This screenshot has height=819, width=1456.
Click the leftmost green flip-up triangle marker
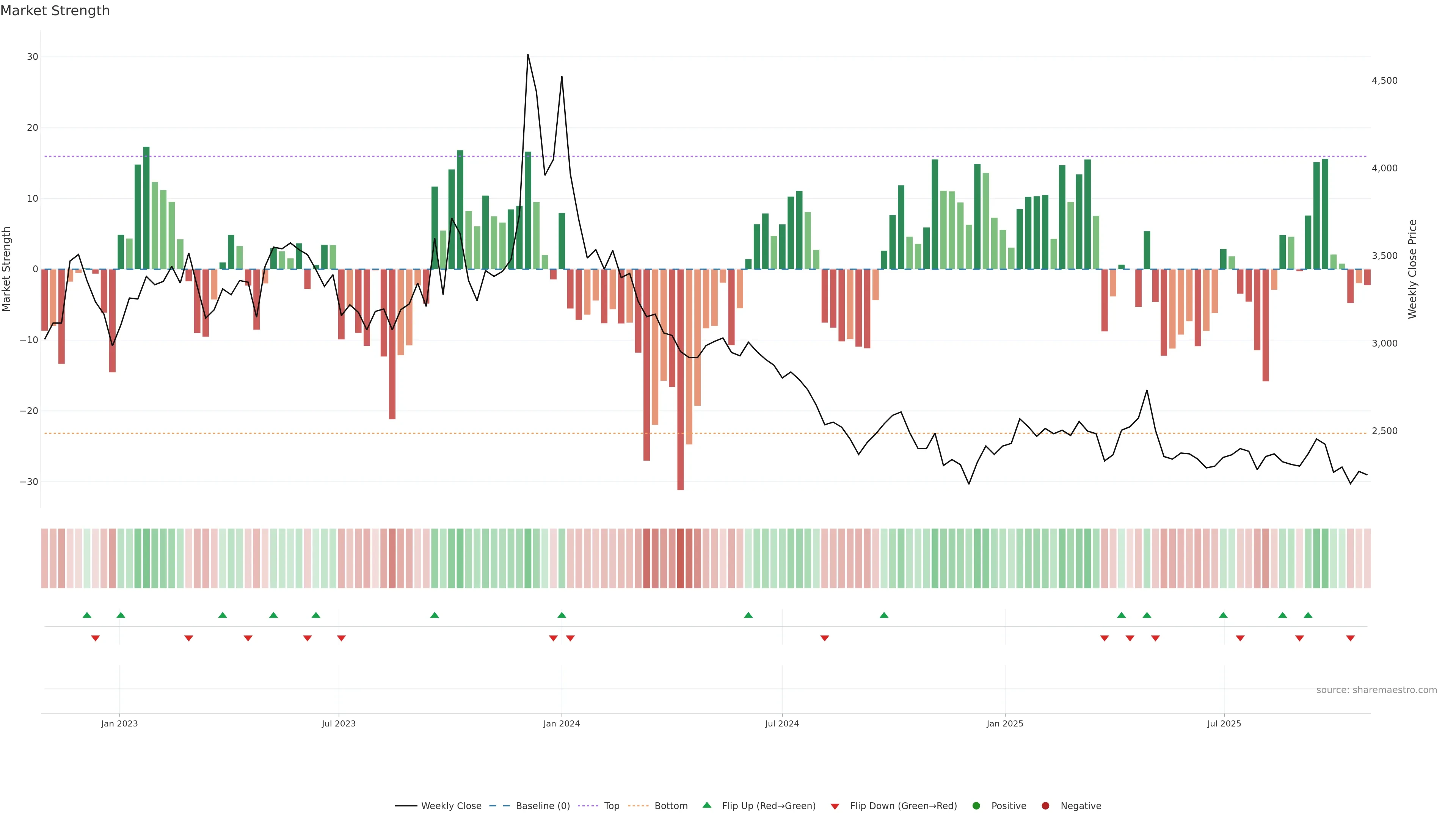coord(86,615)
